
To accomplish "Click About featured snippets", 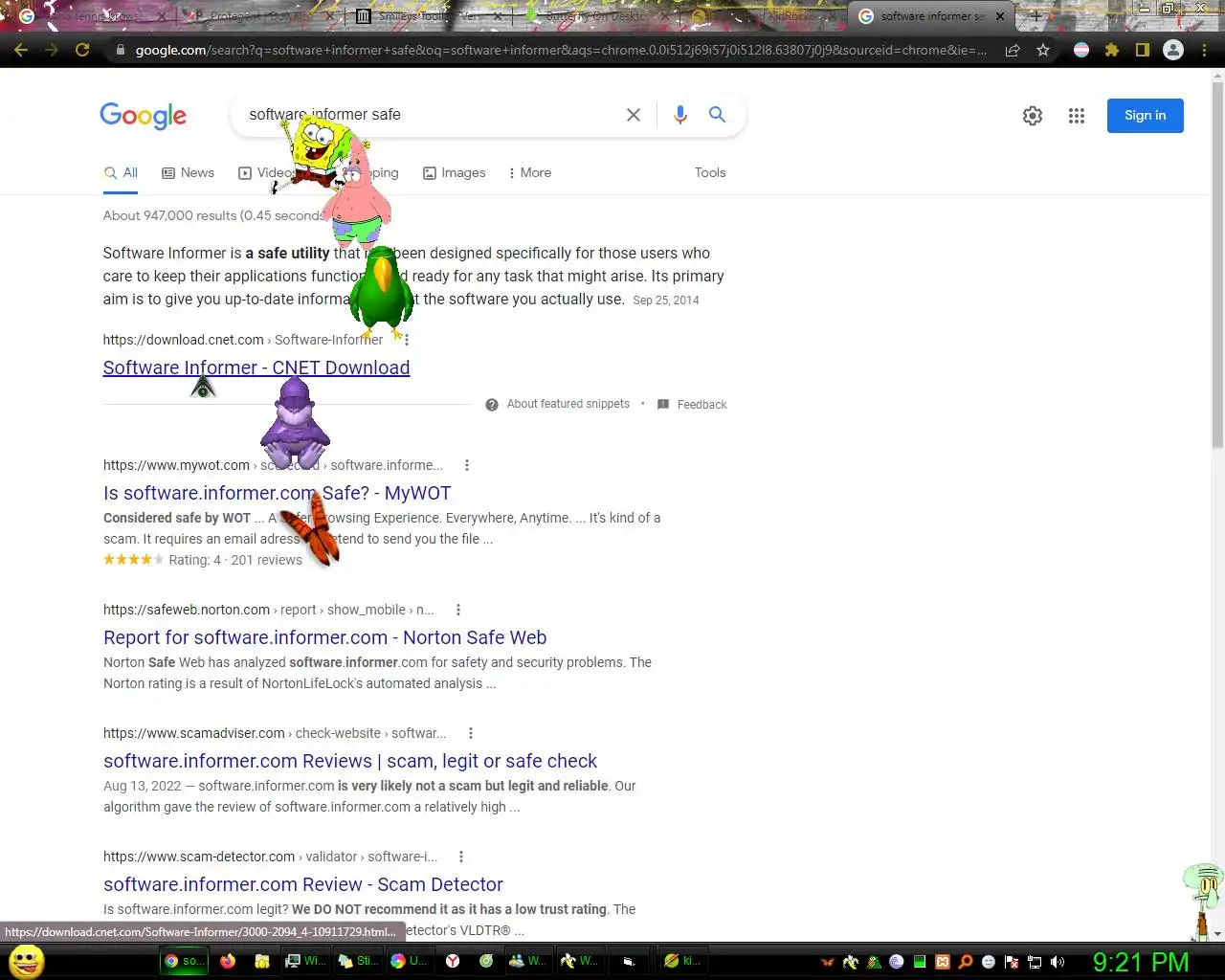I will (x=558, y=404).
